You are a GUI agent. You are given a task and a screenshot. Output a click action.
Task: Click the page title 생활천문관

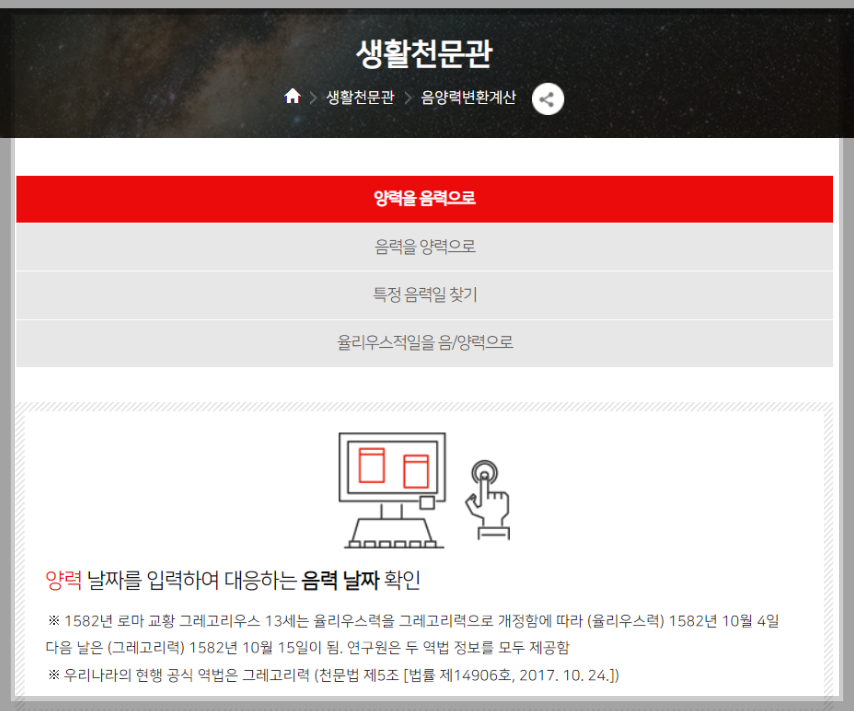coord(427,50)
